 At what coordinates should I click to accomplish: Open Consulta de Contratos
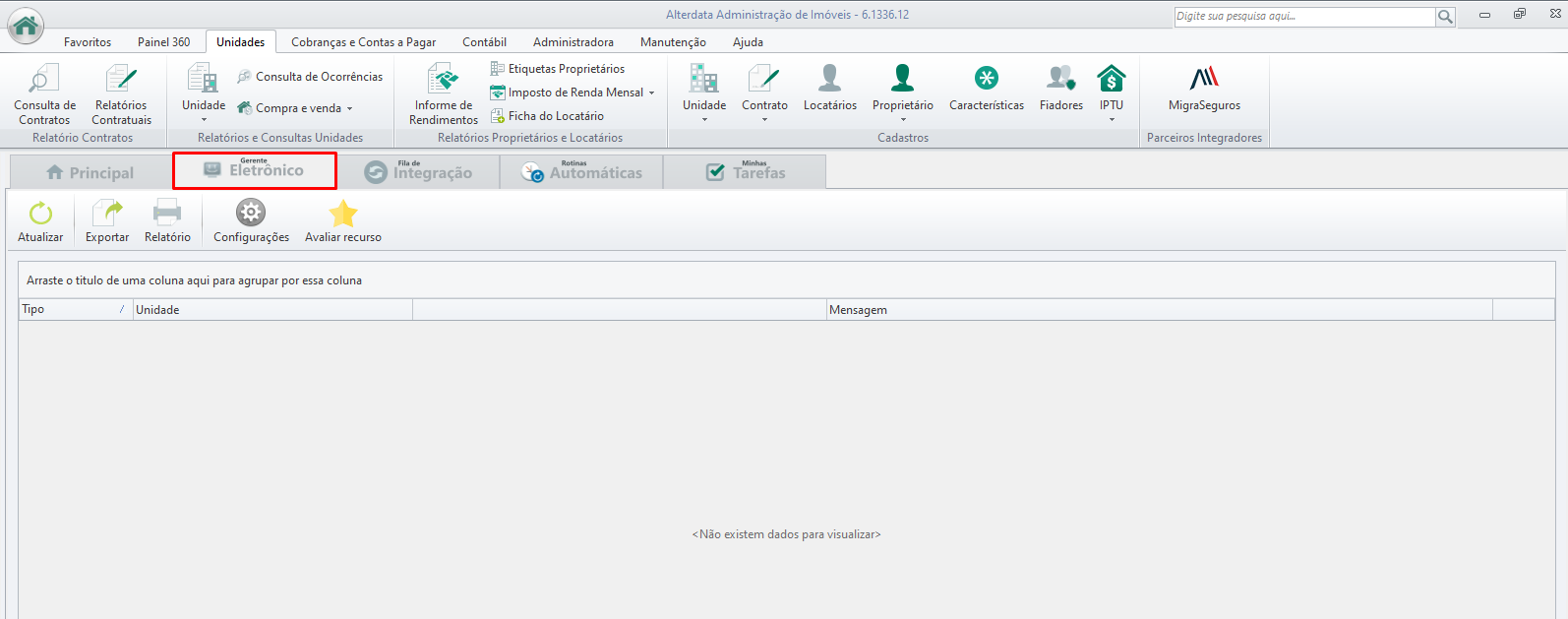(x=44, y=94)
